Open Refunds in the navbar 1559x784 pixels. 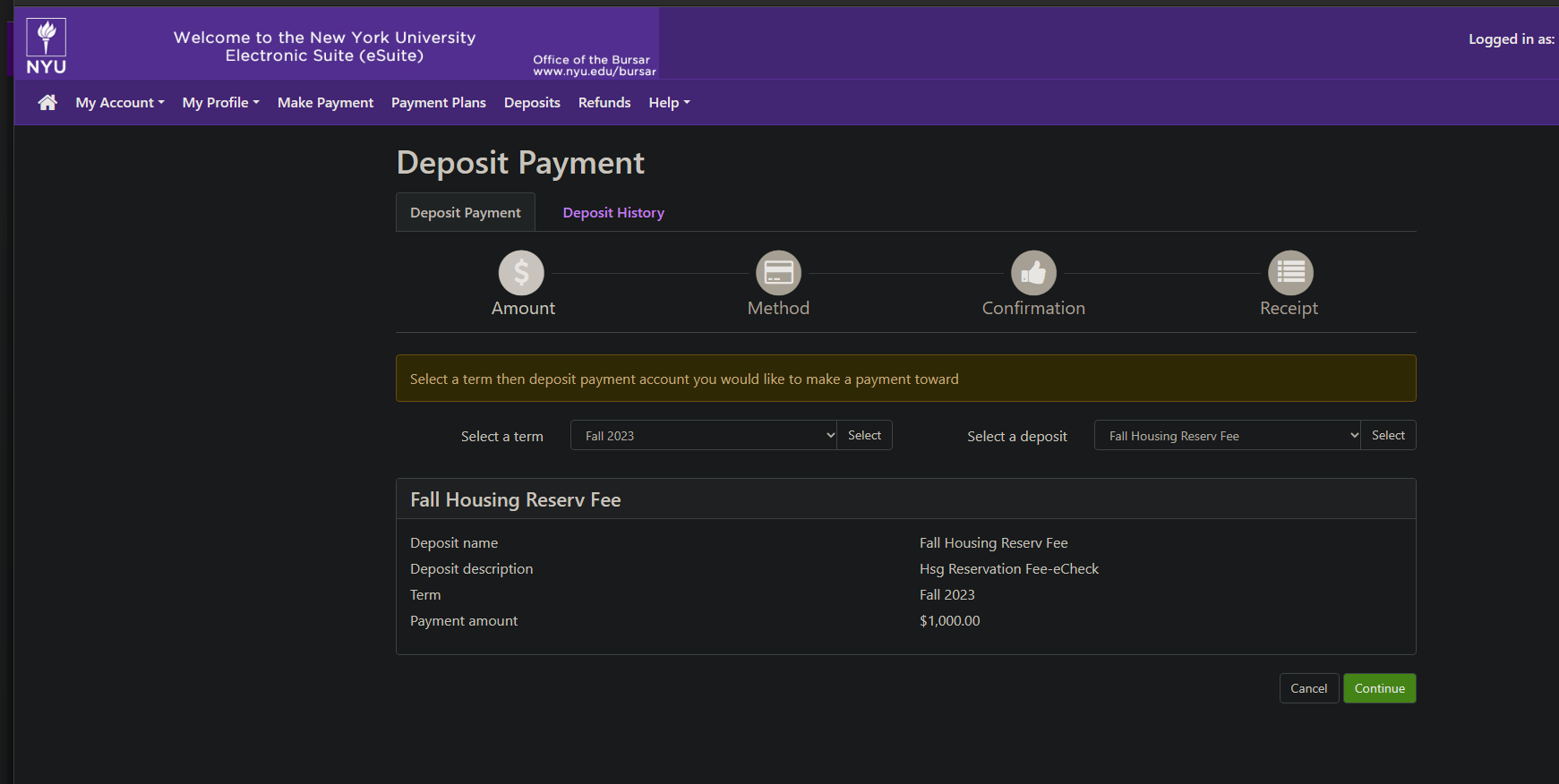[x=604, y=103]
